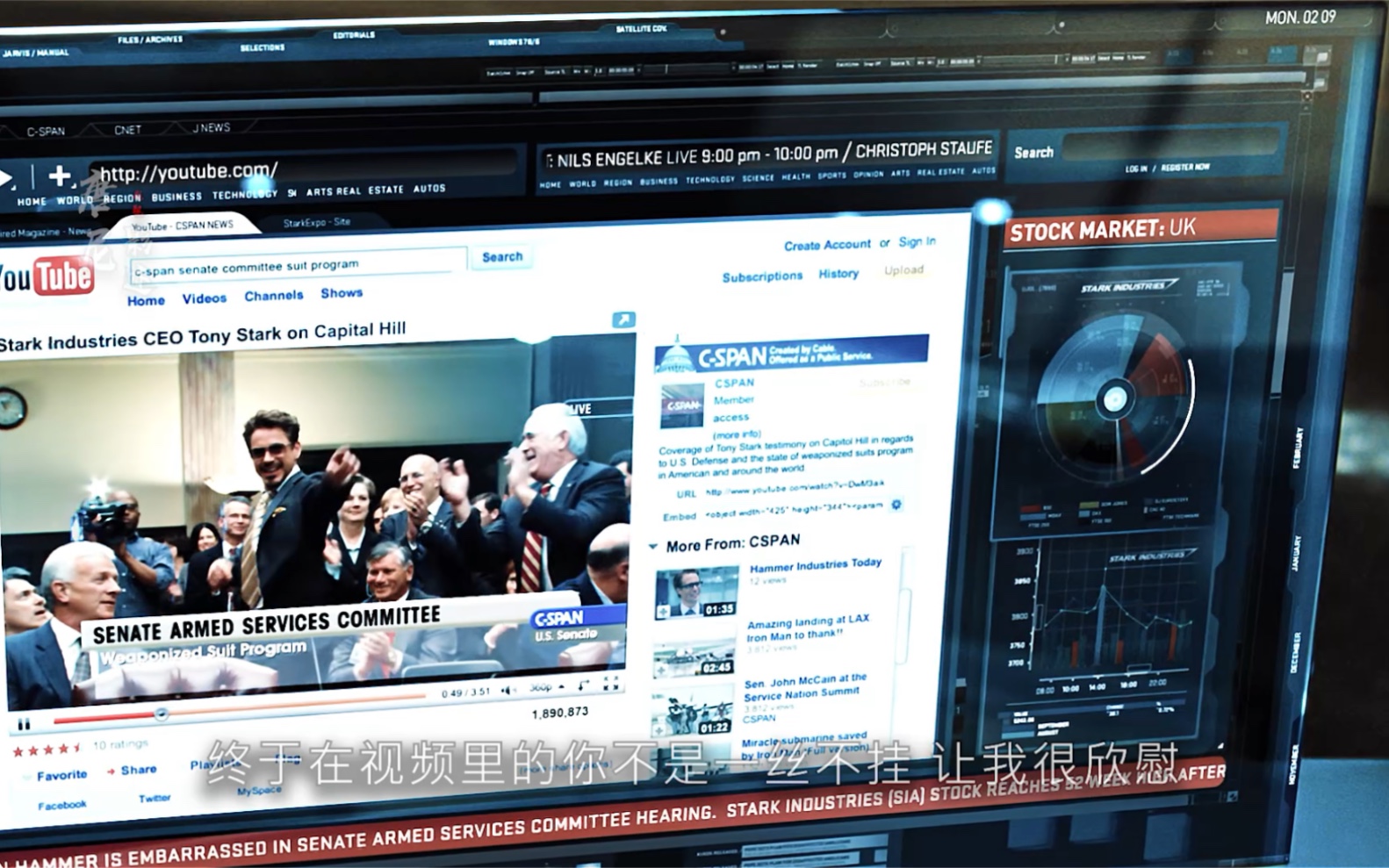Open History link
This screenshot has height=868, width=1389.
tap(838, 274)
